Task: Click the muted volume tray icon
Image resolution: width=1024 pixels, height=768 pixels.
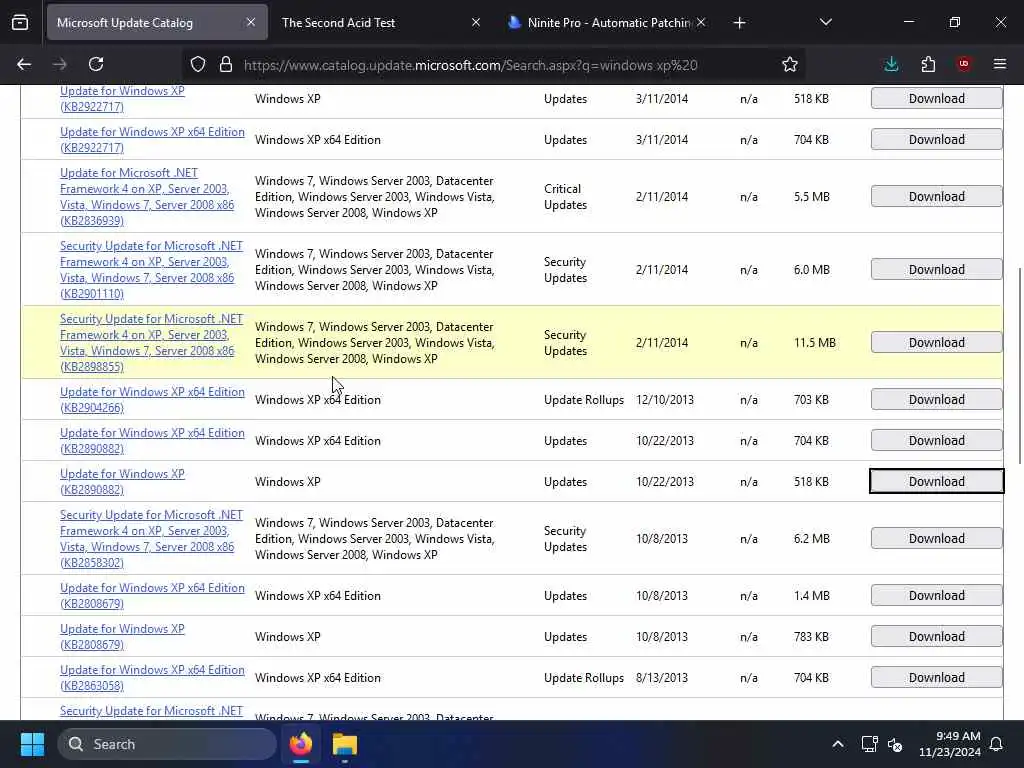Action: [x=895, y=744]
